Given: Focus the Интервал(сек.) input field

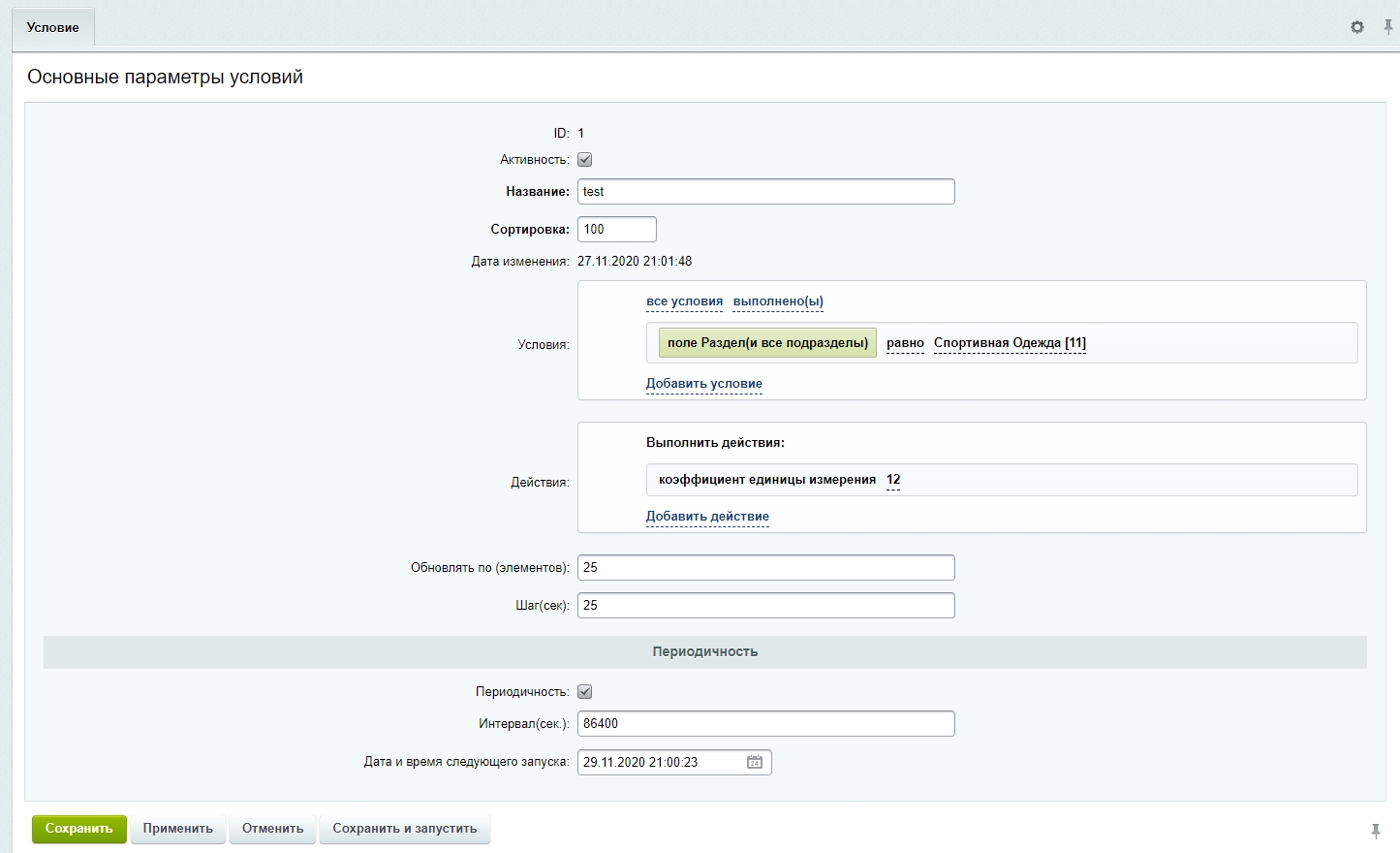Looking at the screenshot, I should [x=765, y=724].
